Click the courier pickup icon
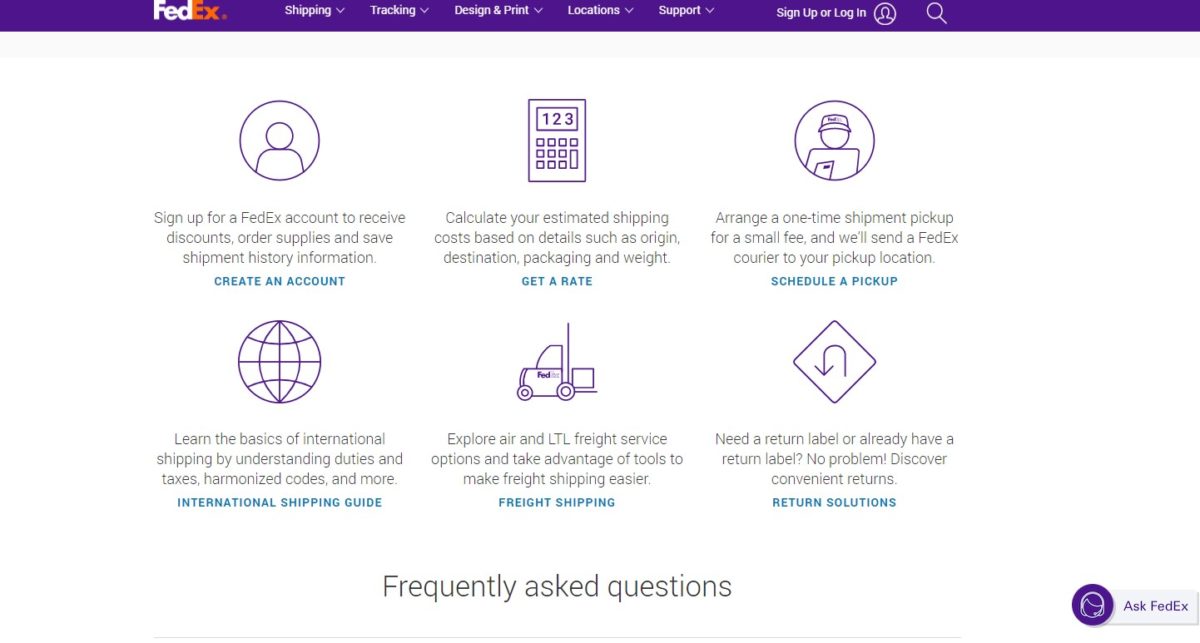Screen dimensions: 1200x643 (834, 141)
